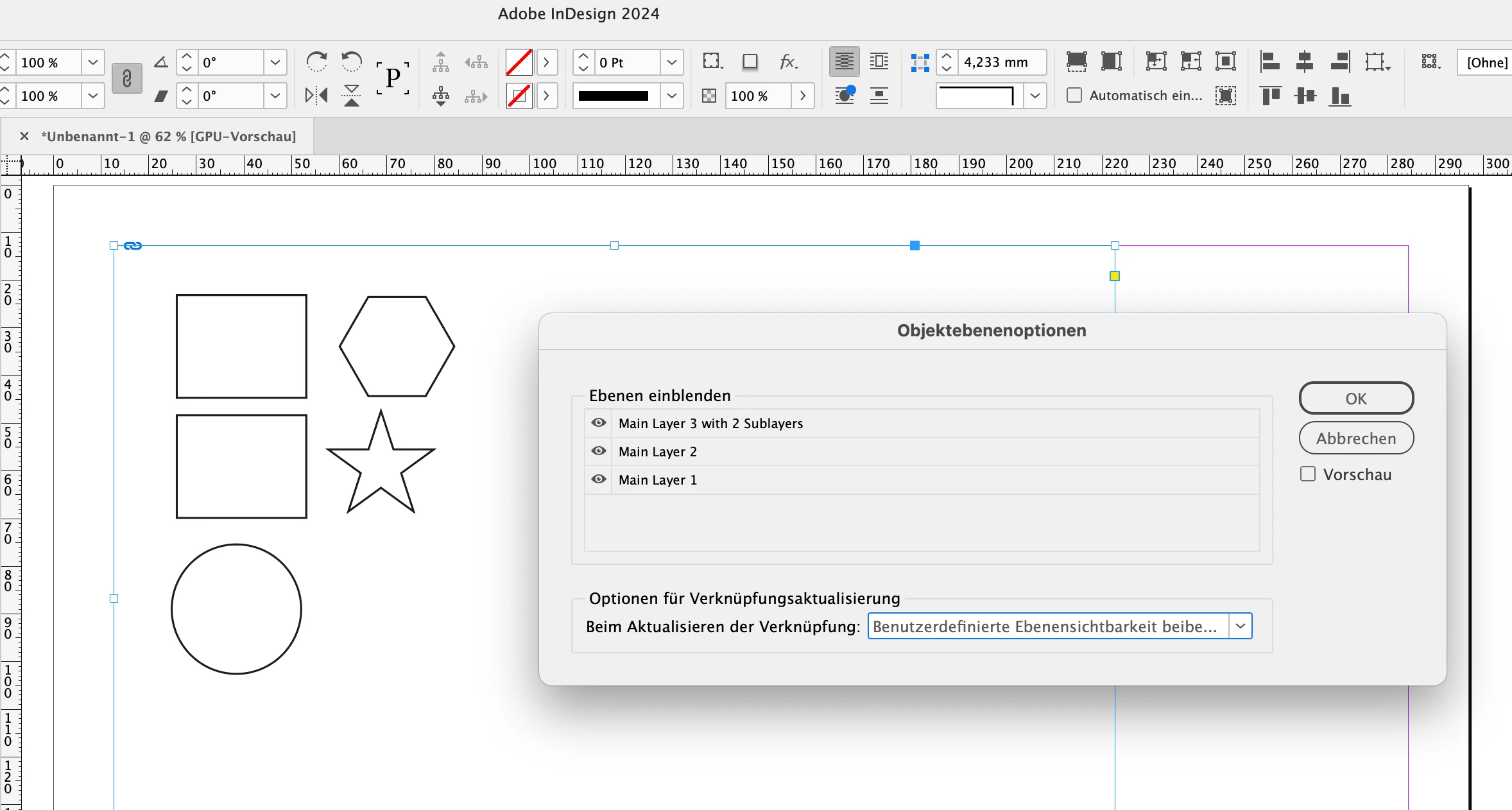Viewport: 1512px width, 810px height.
Task: Click the align bottom edges icon
Action: pyautogui.click(x=1340, y=96)
